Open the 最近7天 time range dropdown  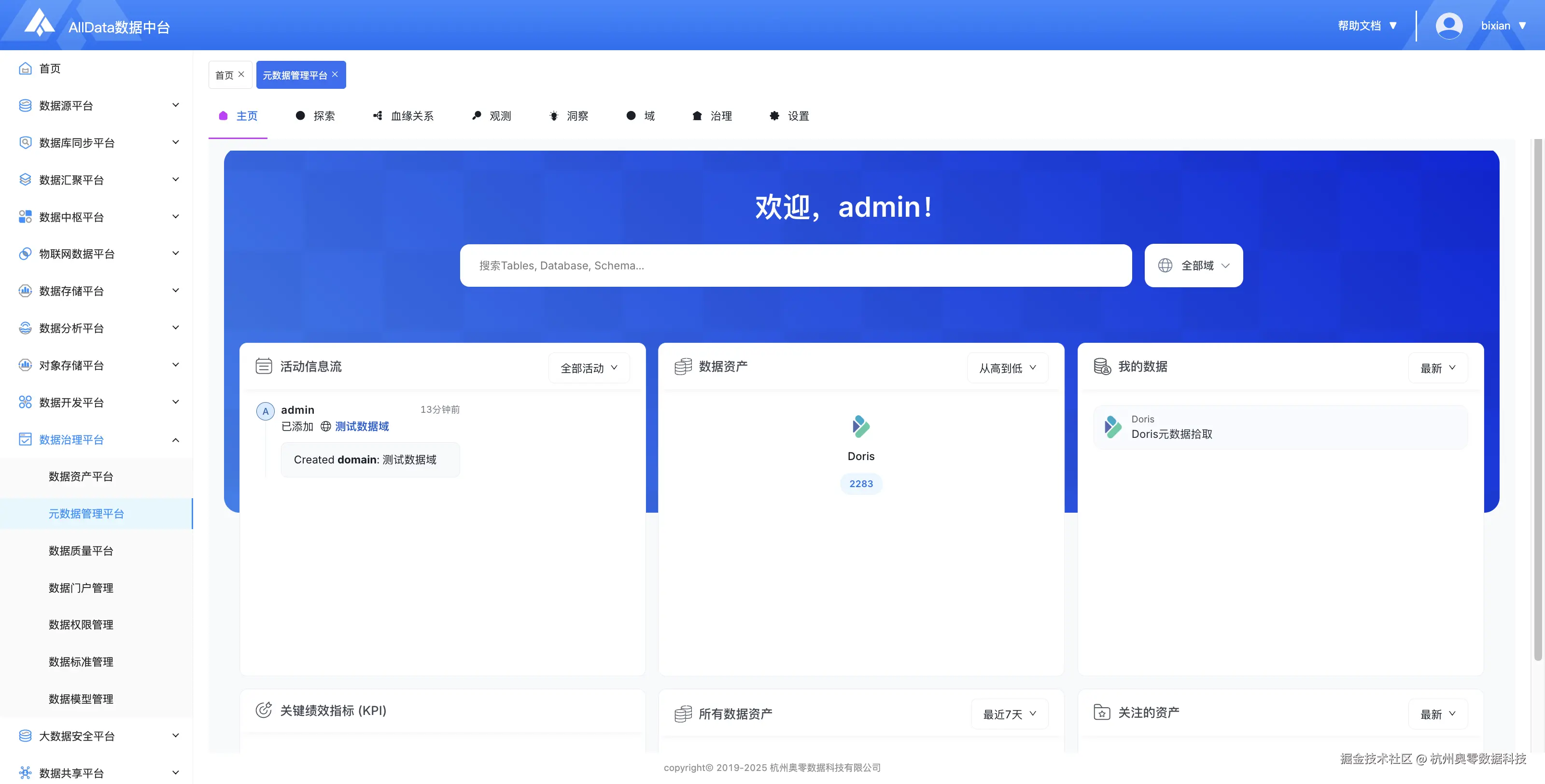click(1010, 714)
